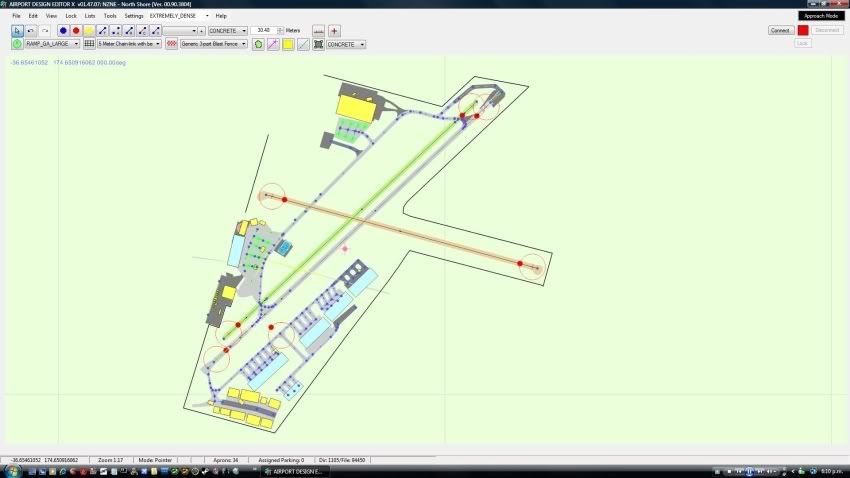
Task: Select the Pointer arrow tool
Action: pyautogui.click(x=17, y=31)
